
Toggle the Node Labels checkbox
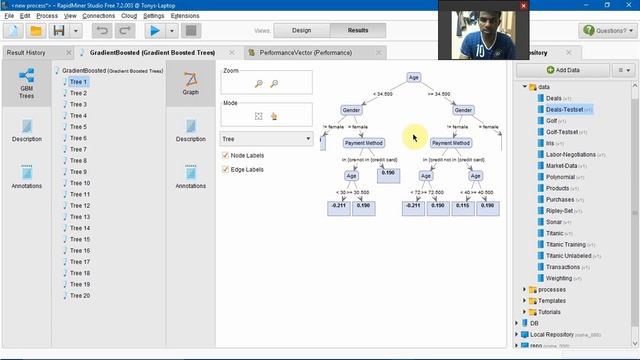tap(225, 155)
